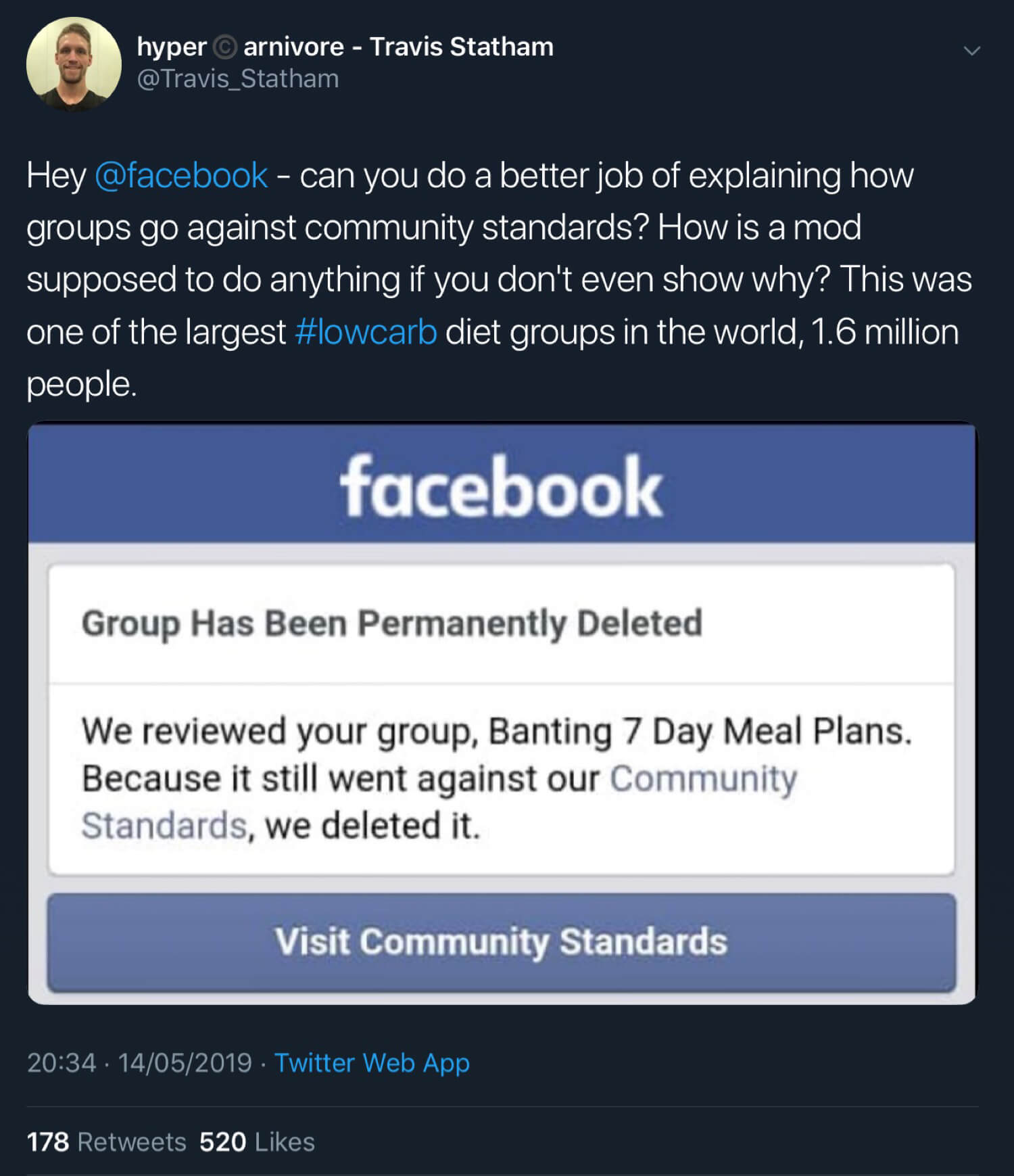
Task: Open the embedded Facebook screenshot image
Action: pyautogui.click(x=502, y=713)
